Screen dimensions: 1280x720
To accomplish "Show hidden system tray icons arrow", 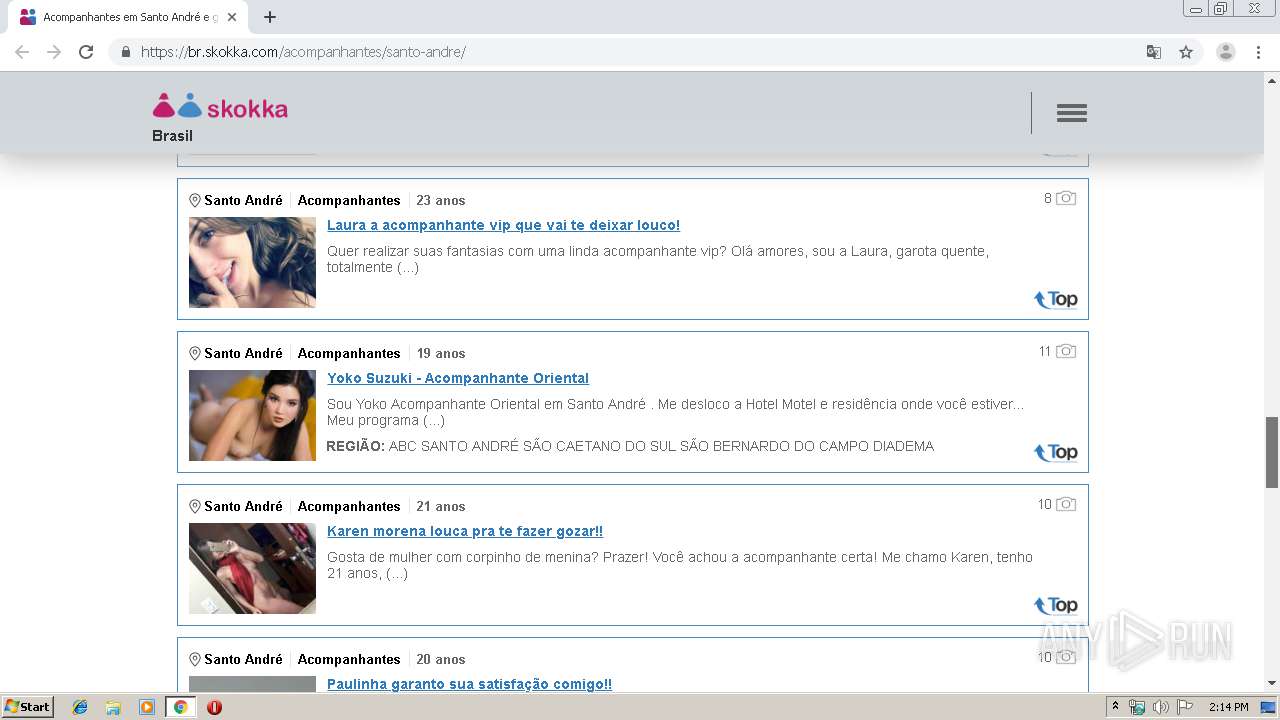I will pos(1116,707).
